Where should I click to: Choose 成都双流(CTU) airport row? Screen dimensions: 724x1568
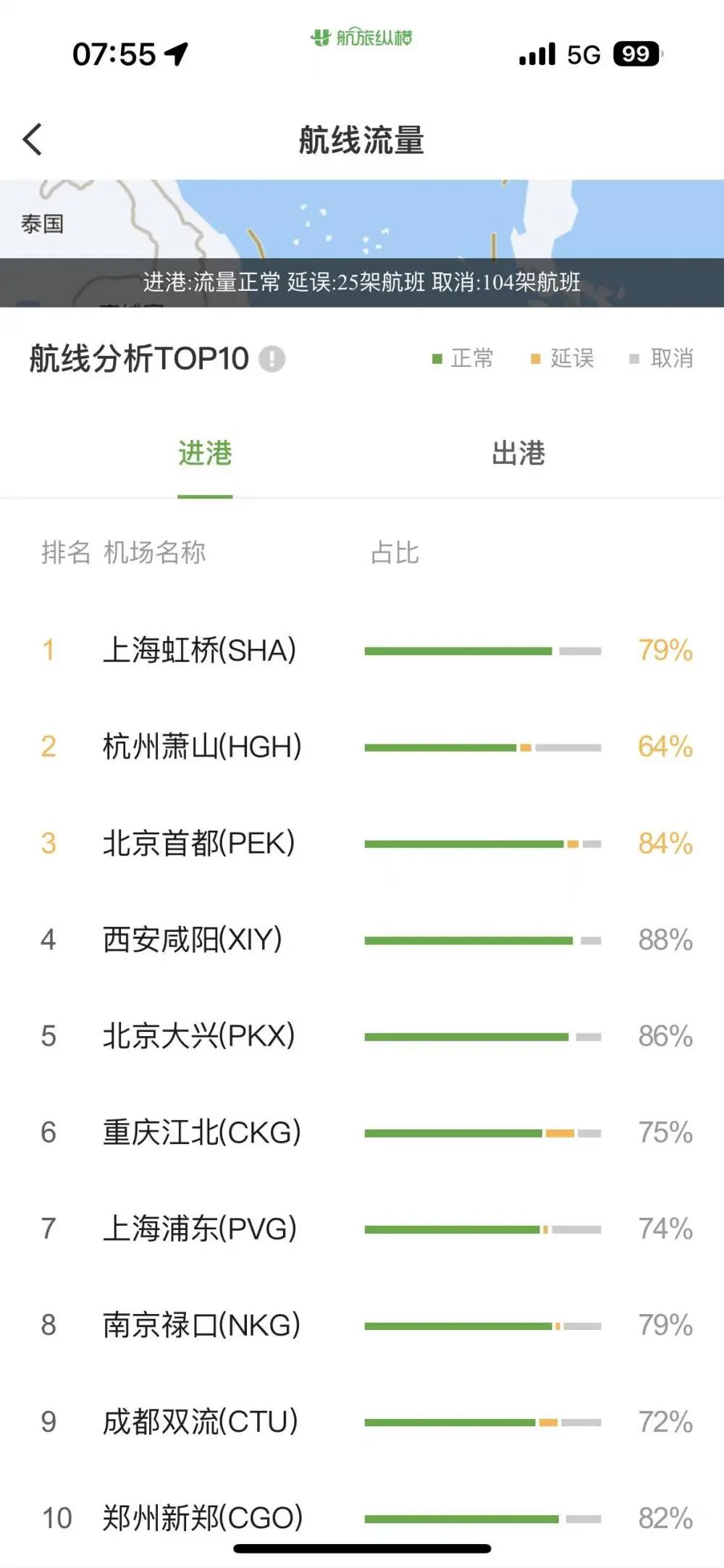(201, 1422)
